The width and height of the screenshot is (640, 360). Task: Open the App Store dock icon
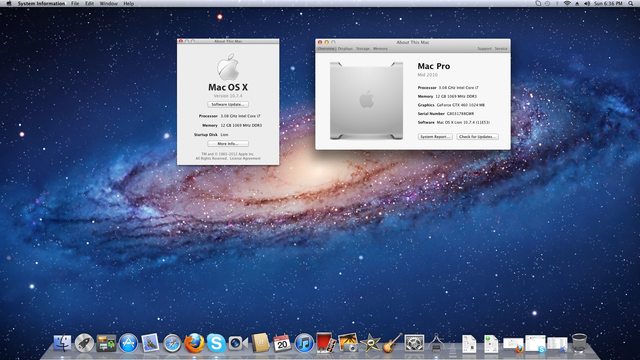128,343
